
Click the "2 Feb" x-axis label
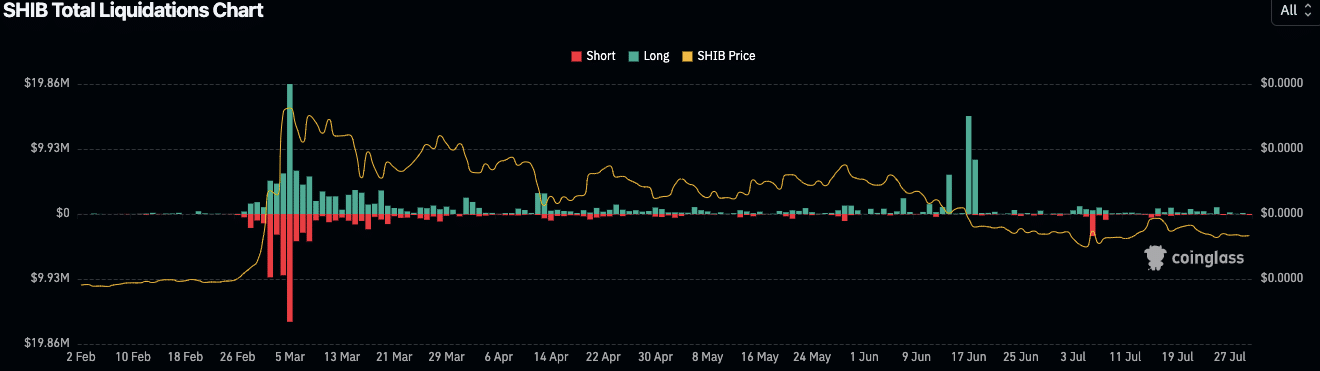[81, 356]
